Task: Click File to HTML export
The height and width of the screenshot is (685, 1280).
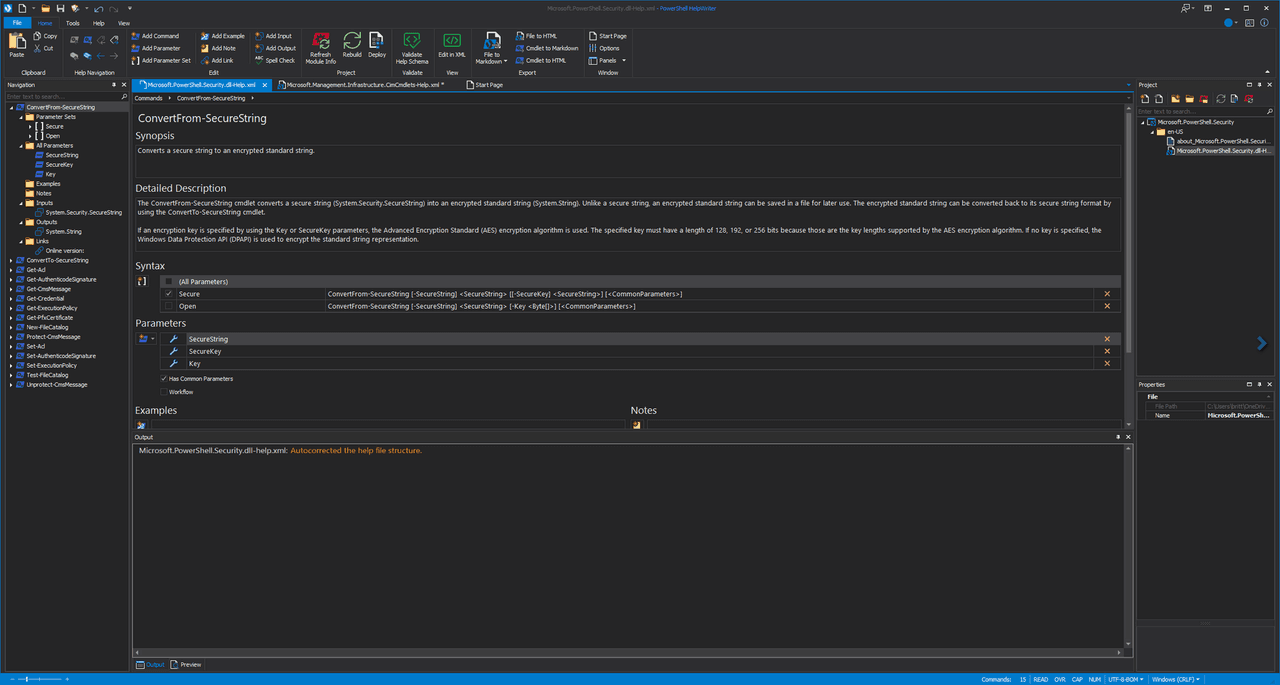Action: tap(536, 36)
